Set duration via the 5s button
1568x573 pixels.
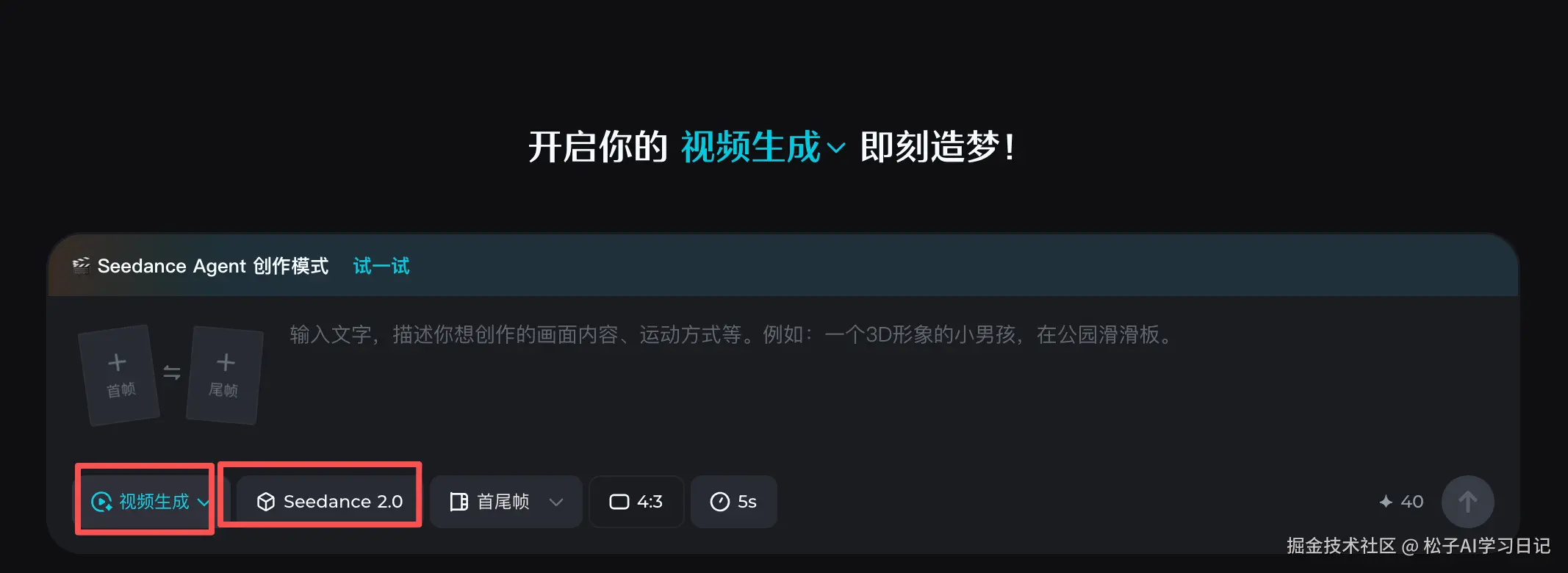[x=733, y=502]
